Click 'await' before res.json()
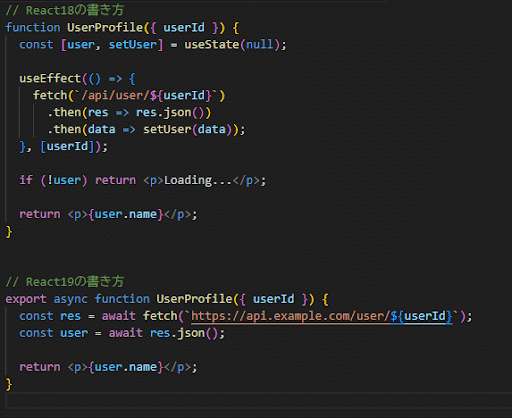This screenshot has width=512, height=418. 126,333
